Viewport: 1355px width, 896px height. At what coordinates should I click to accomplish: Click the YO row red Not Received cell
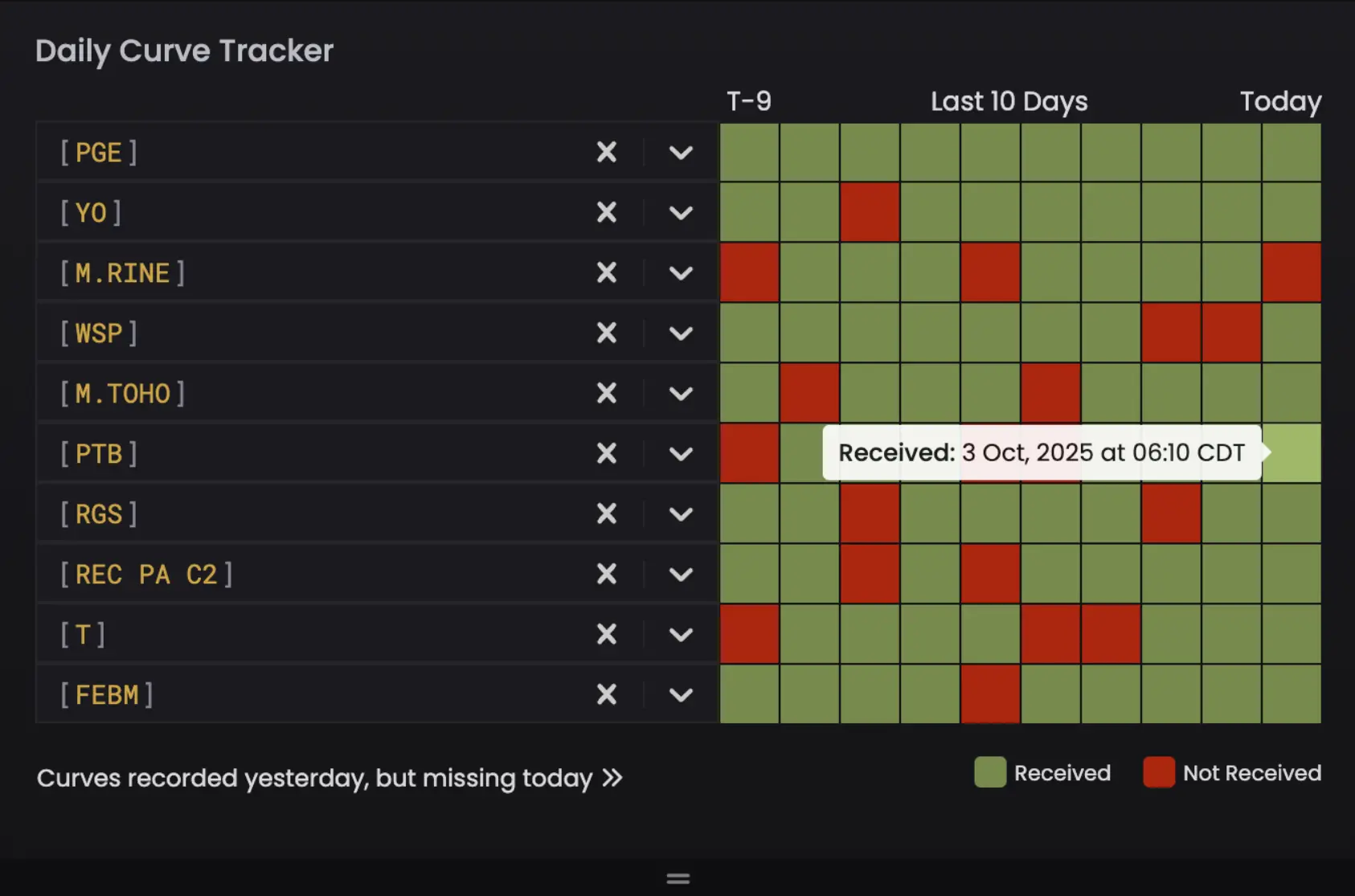point(870,212)
